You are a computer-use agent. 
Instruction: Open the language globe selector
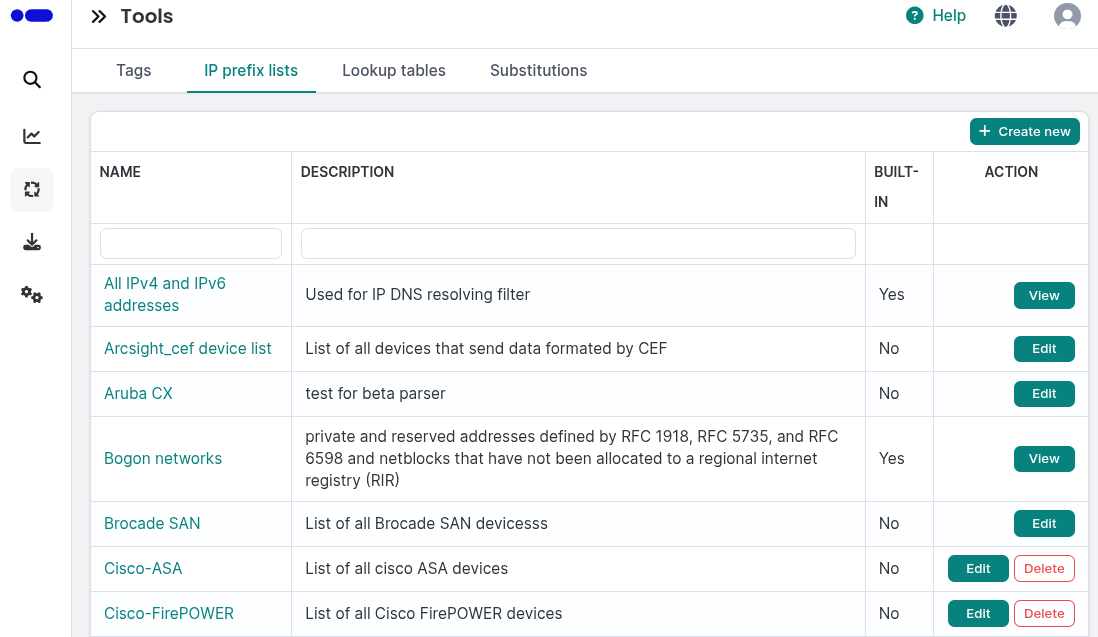[1005, 15]
